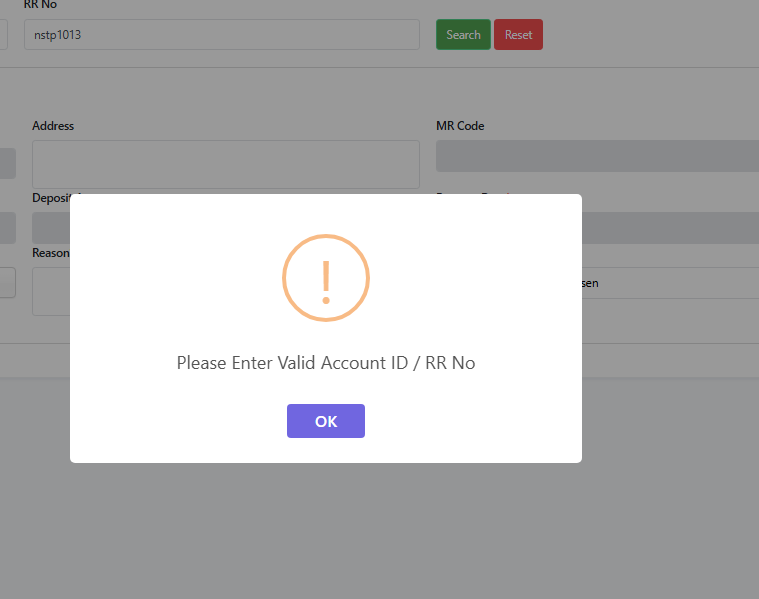
Task: Select the grey MR Code field
Action: click(597, 156)
